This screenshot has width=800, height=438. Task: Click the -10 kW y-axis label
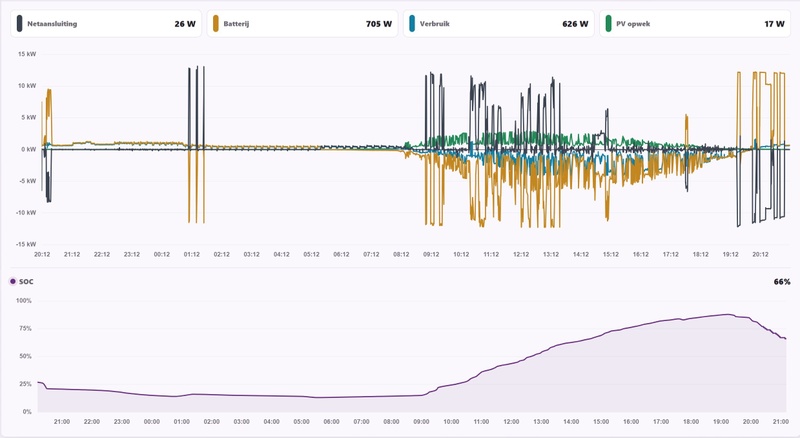tap(27, 212)
